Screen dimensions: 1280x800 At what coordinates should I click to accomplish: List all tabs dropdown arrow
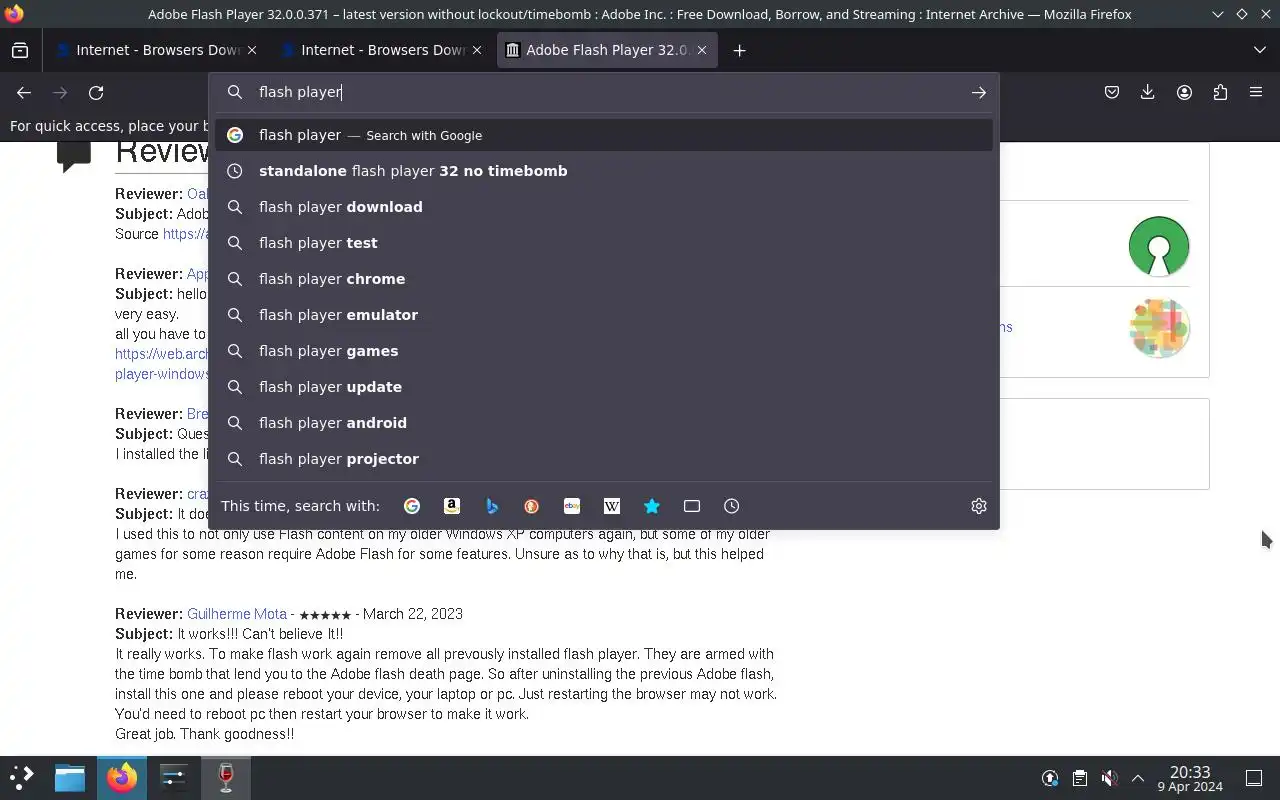pos(1260,50)
